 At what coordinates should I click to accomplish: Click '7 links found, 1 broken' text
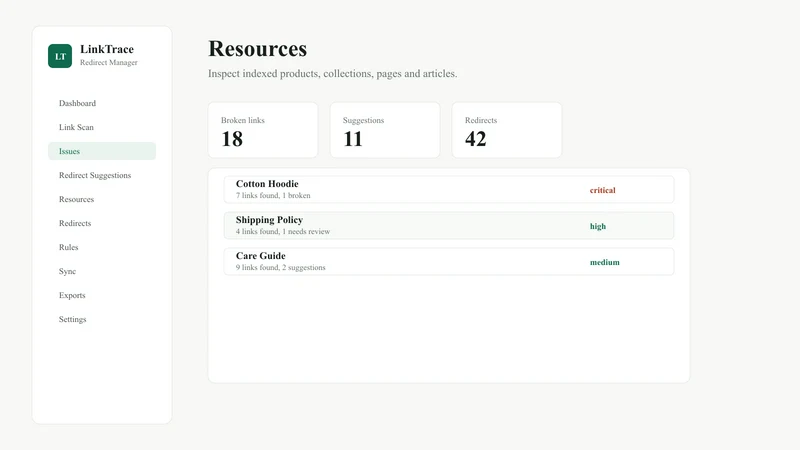273,195
